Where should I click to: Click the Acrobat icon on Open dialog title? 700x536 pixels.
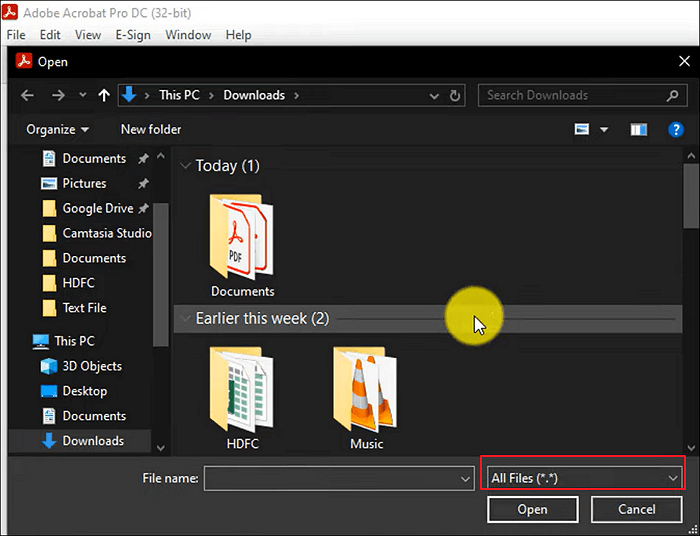pyautogui.click(x=24, y=61)
